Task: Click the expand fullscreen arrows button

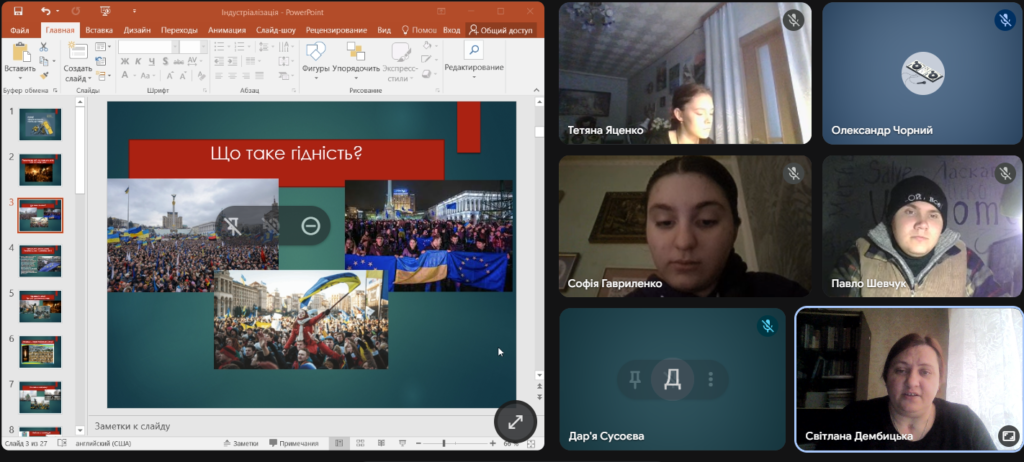Action: click(515, 422)
